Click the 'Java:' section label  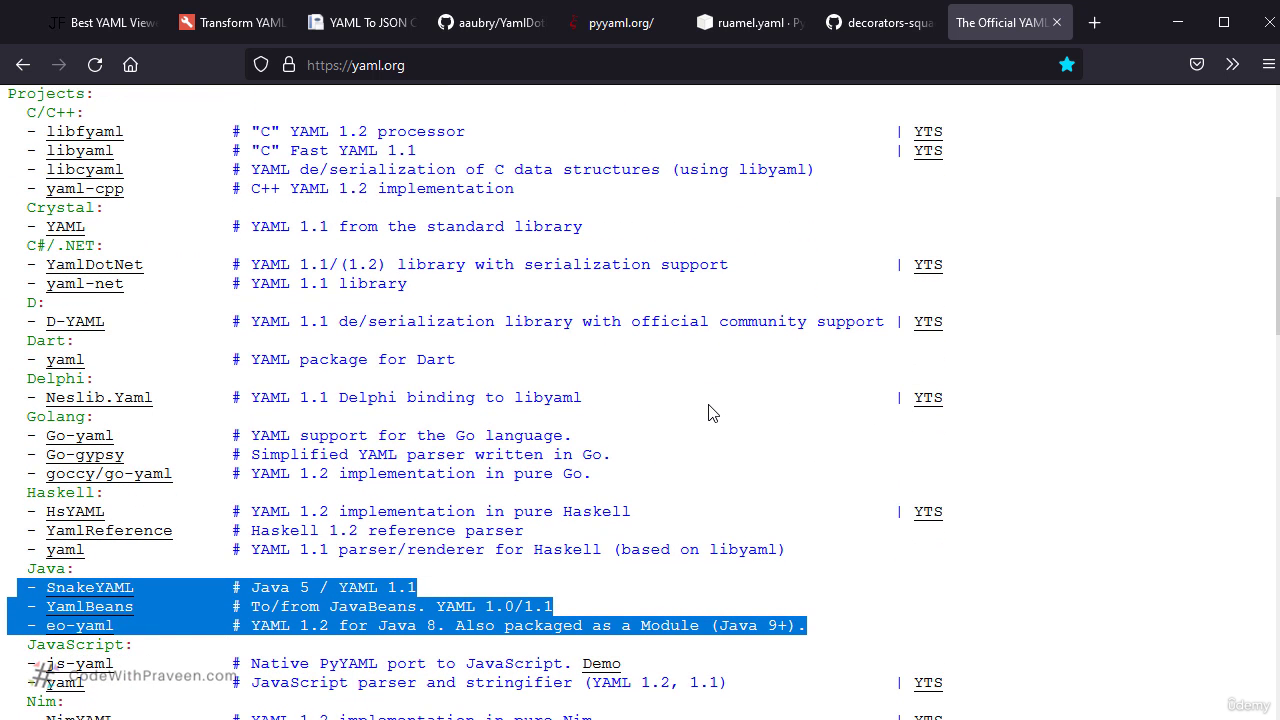click(x=51, y=569)
